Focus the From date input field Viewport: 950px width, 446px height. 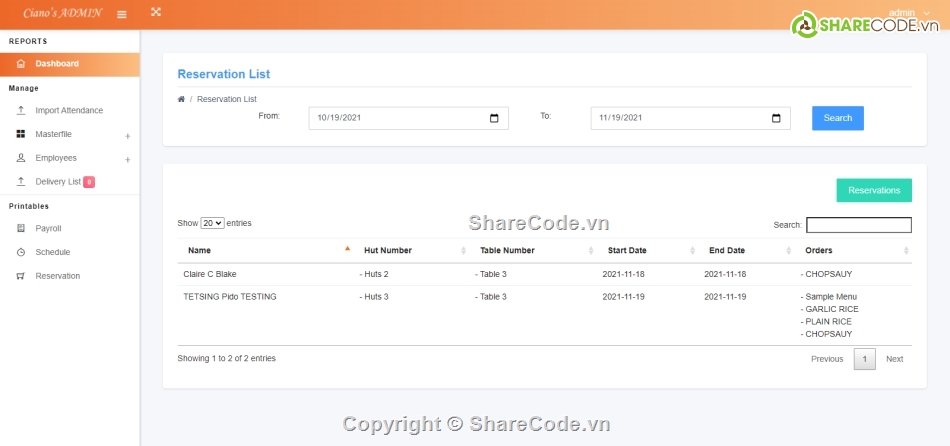408,118
